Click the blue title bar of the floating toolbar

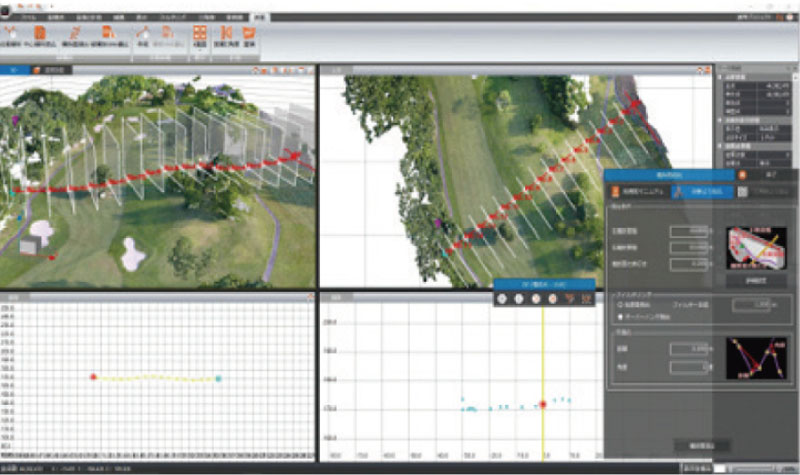(x=544, y=284)
